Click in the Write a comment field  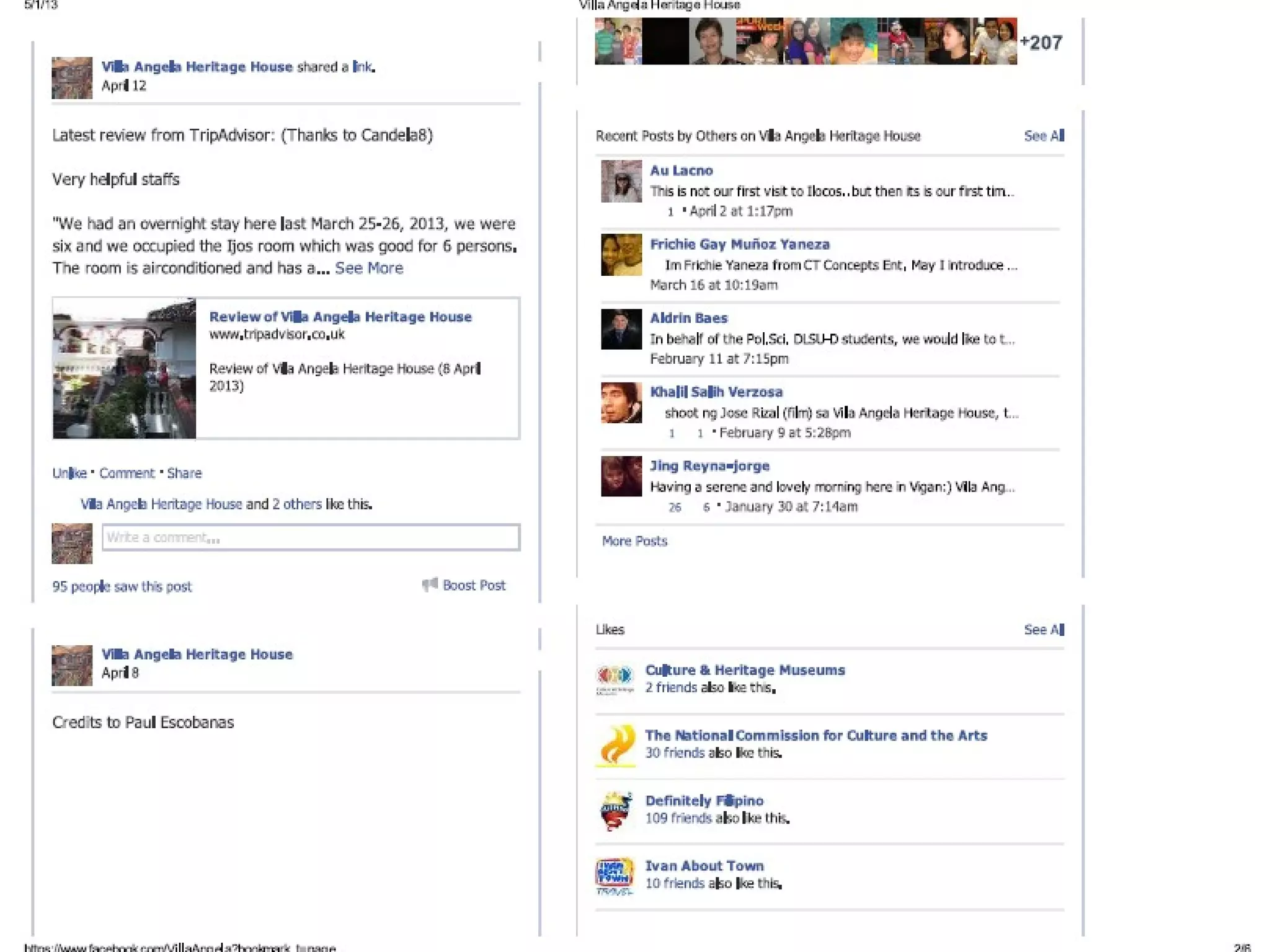[310, 537]
